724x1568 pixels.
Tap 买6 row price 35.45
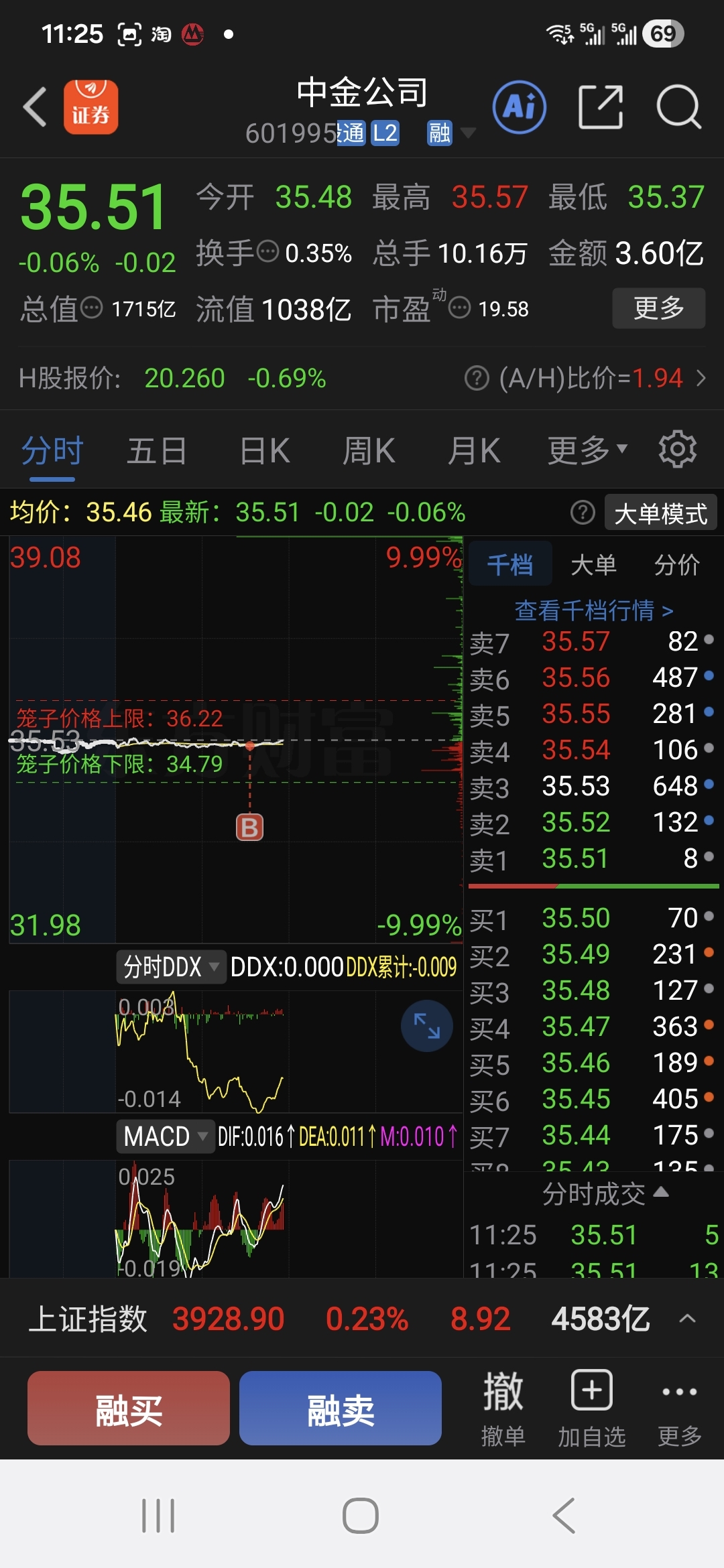coord(576,1099)
